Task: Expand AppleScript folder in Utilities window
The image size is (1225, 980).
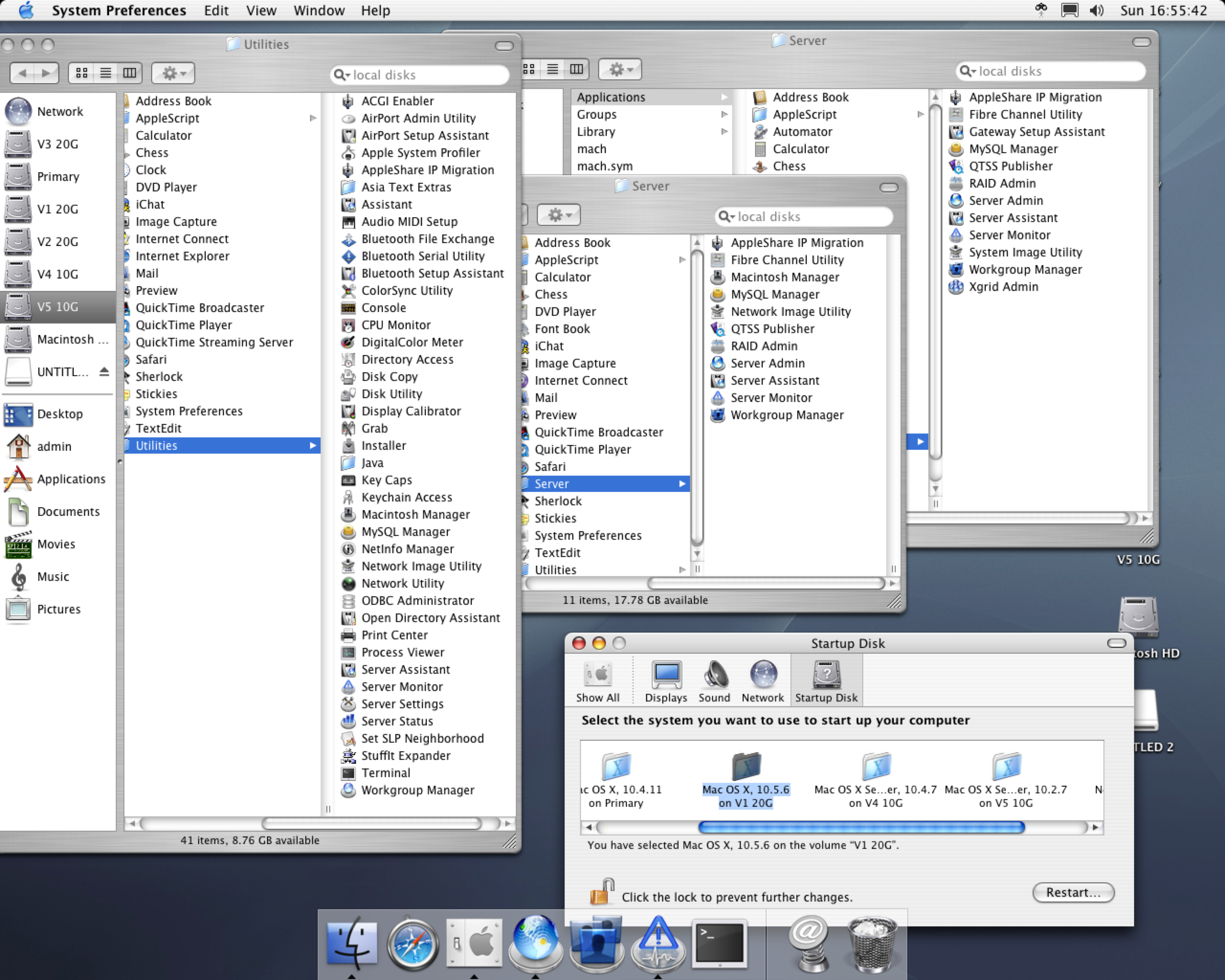Action: pyautogui.click(x=312, y=118)
